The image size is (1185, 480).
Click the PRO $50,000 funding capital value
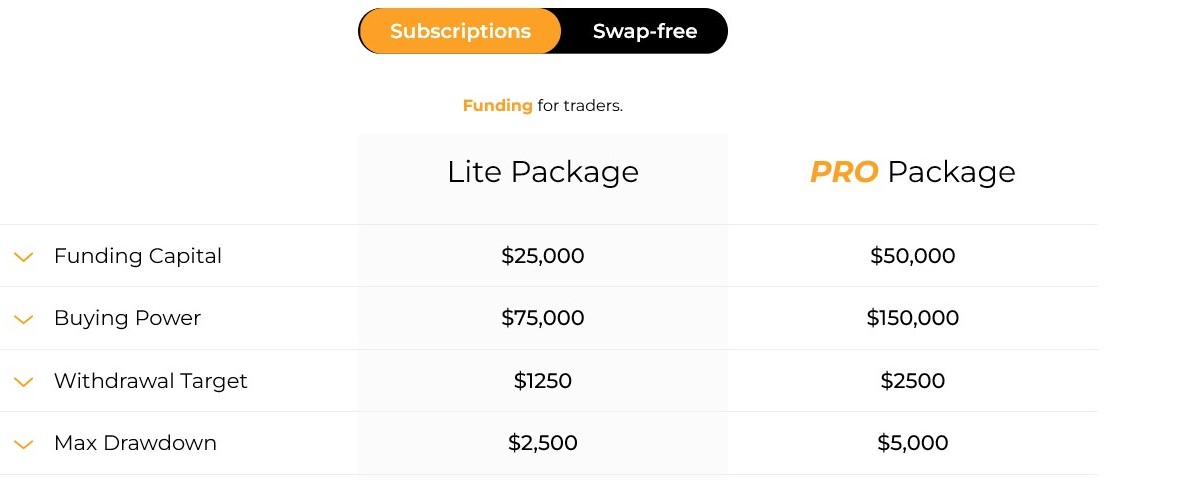point(912,255)
